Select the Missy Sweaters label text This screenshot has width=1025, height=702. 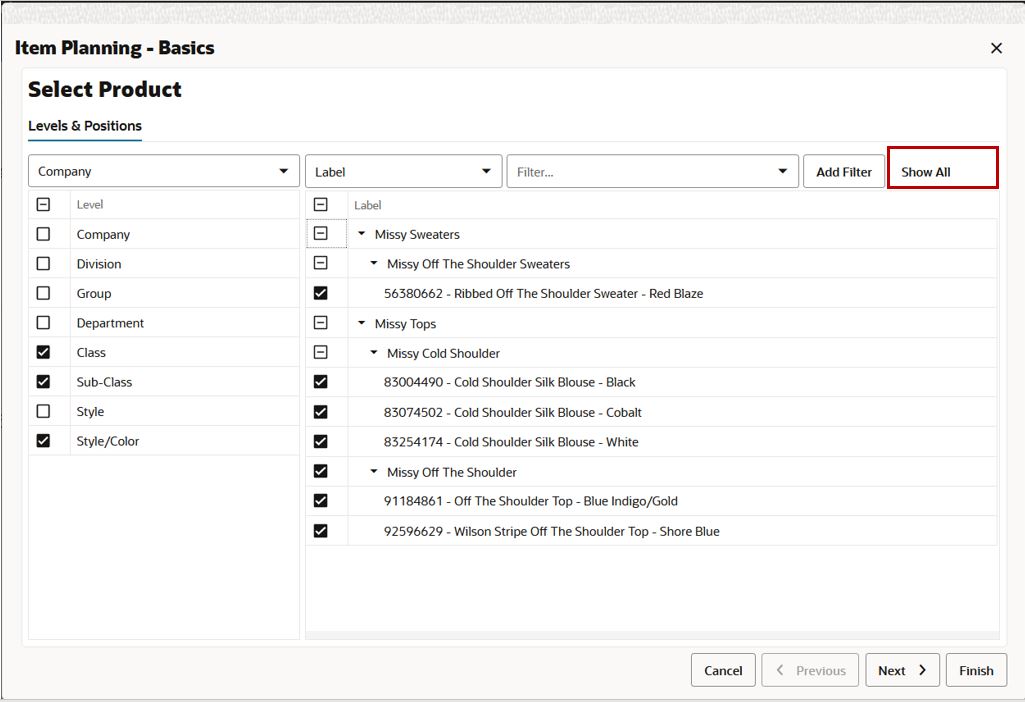[417, 234]
